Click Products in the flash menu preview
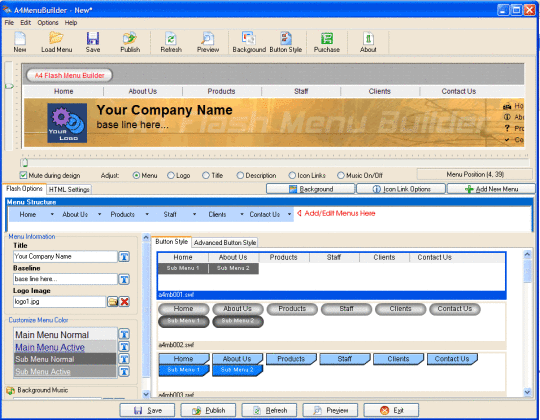 click(221, 92)
